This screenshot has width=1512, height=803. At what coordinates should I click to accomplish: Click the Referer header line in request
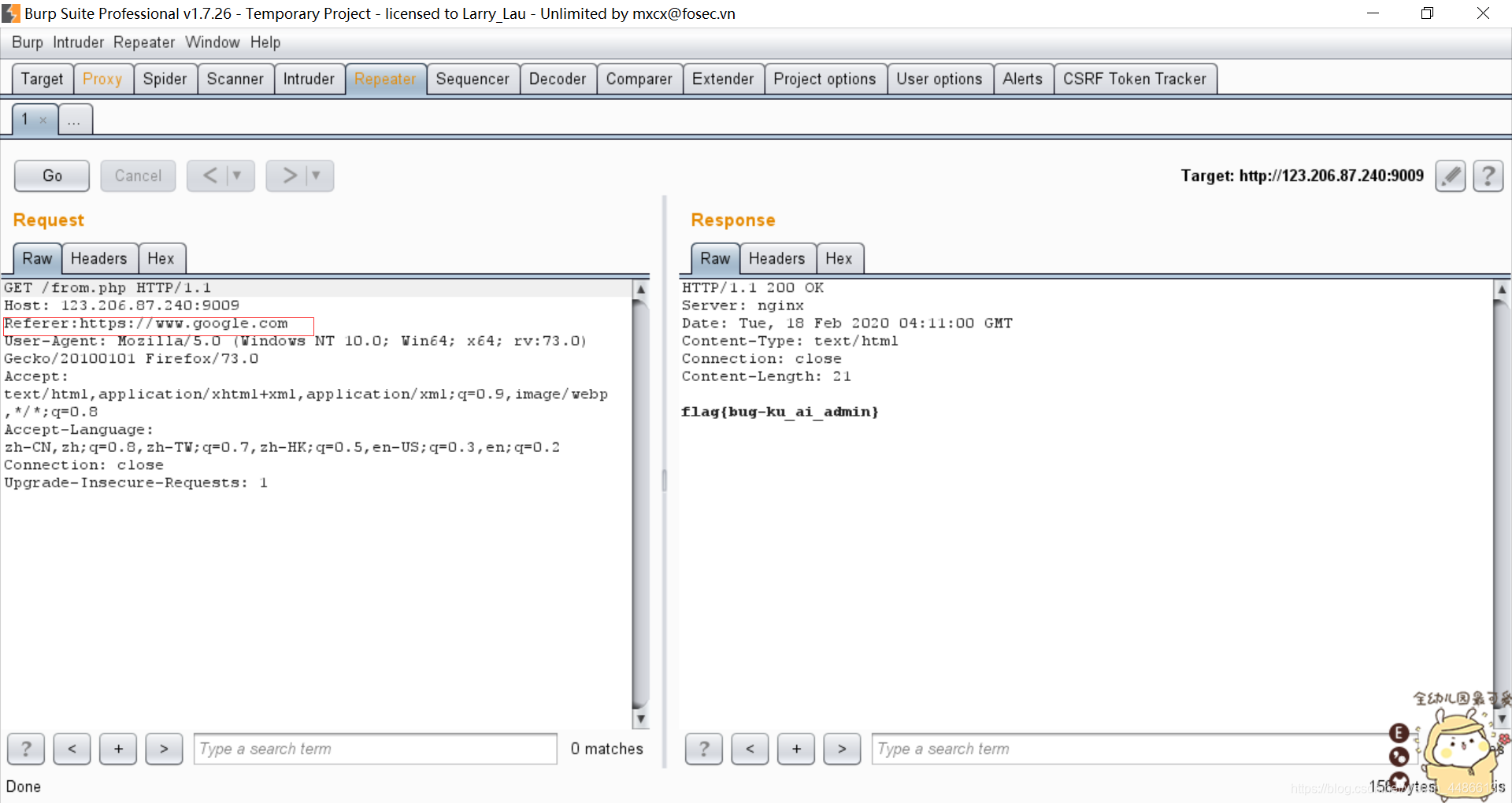point(146,324)
